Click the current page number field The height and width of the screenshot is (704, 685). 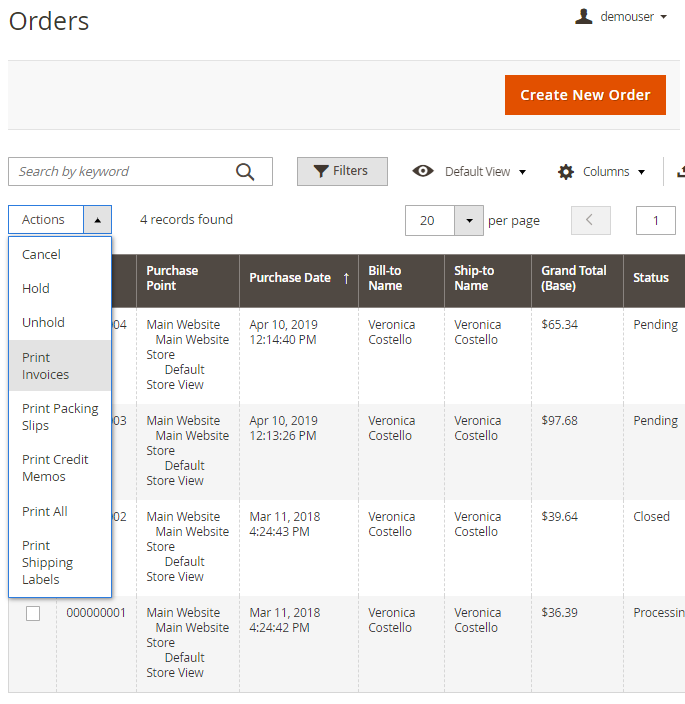[655, 220]
